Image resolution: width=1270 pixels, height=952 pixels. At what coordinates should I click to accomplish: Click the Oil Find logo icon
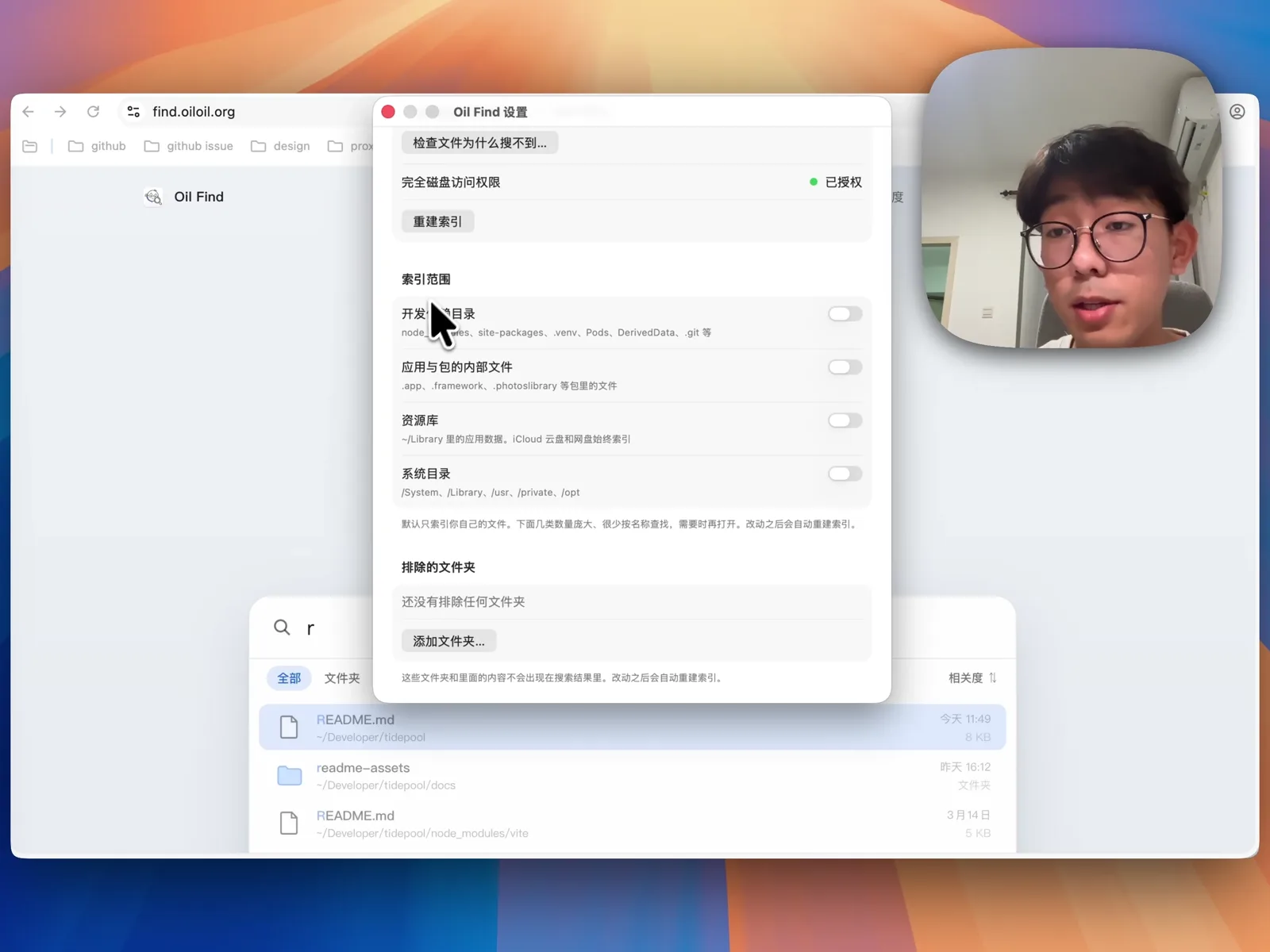(x=153, y=197)
